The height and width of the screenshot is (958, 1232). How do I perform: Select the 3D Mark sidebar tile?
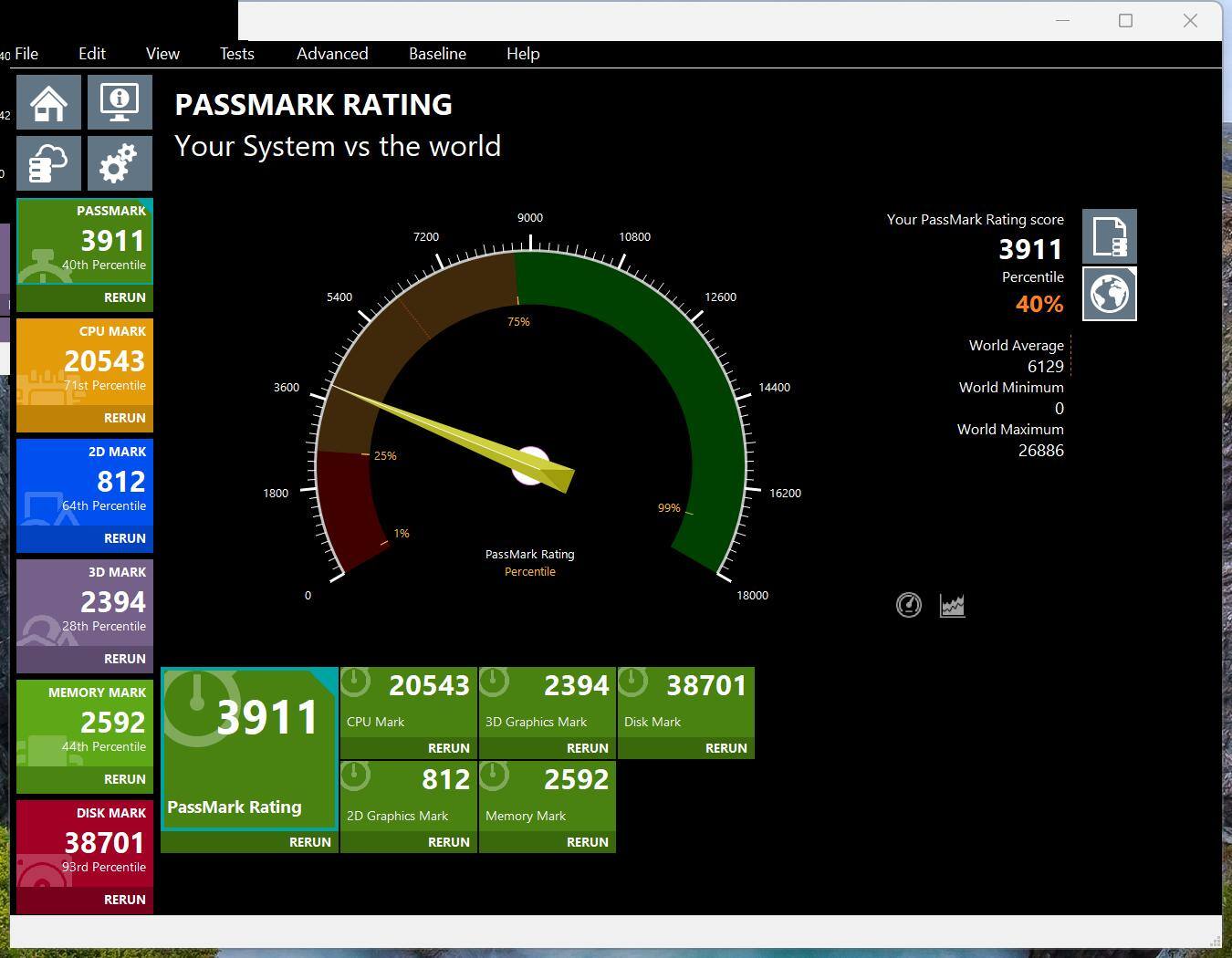85,603
